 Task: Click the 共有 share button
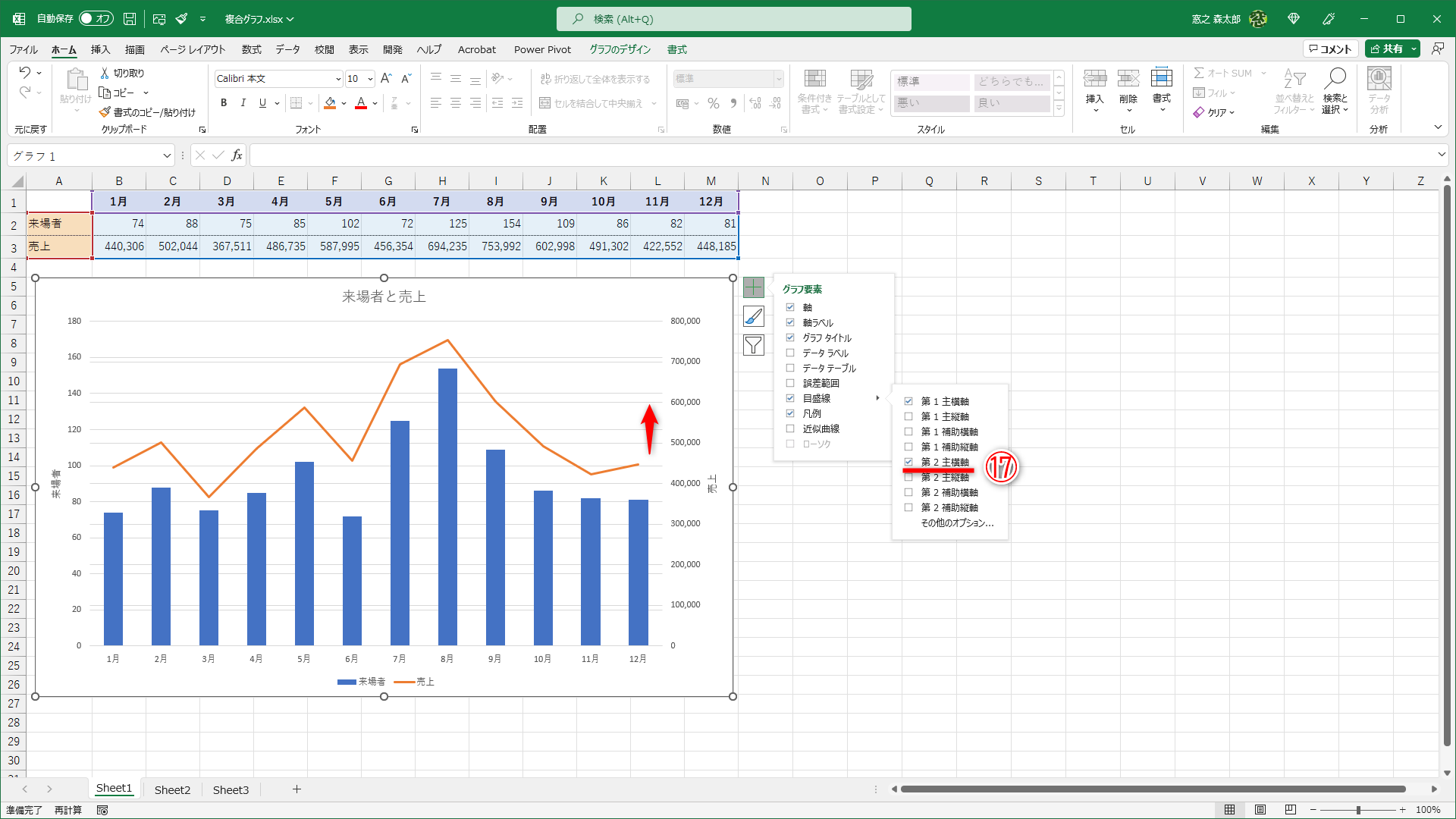coord(1386,49)
